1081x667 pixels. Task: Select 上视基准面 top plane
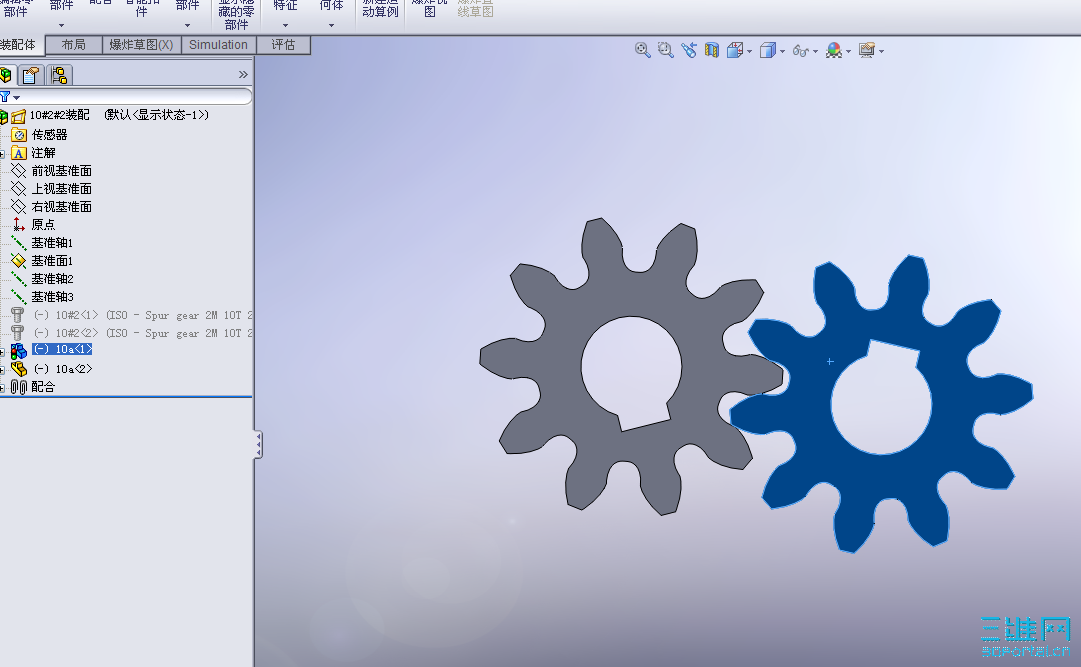tap(61, 188)
